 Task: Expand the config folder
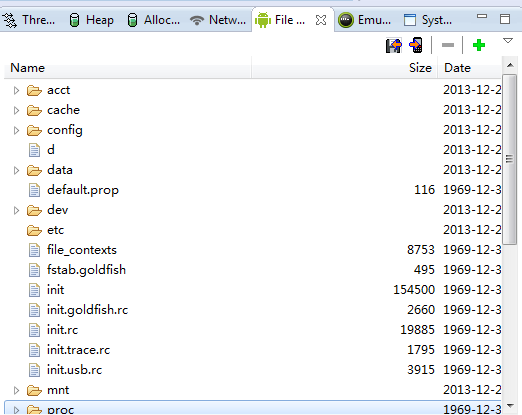point(16,130)
